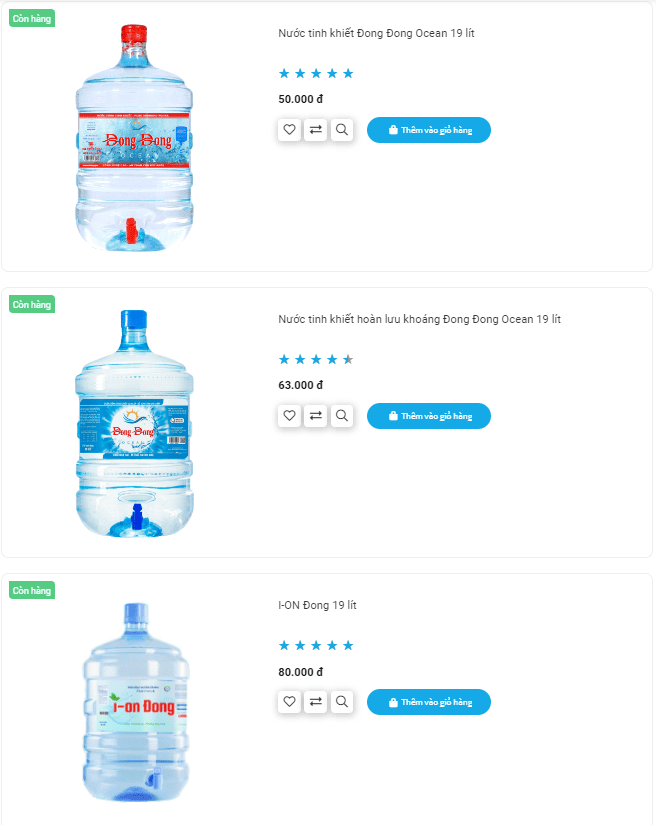This screenshot has height=825, width=656.
Task: Click the star rating of the 63.000 đ product
Action: pyautogui.click(x=316, y=360)
